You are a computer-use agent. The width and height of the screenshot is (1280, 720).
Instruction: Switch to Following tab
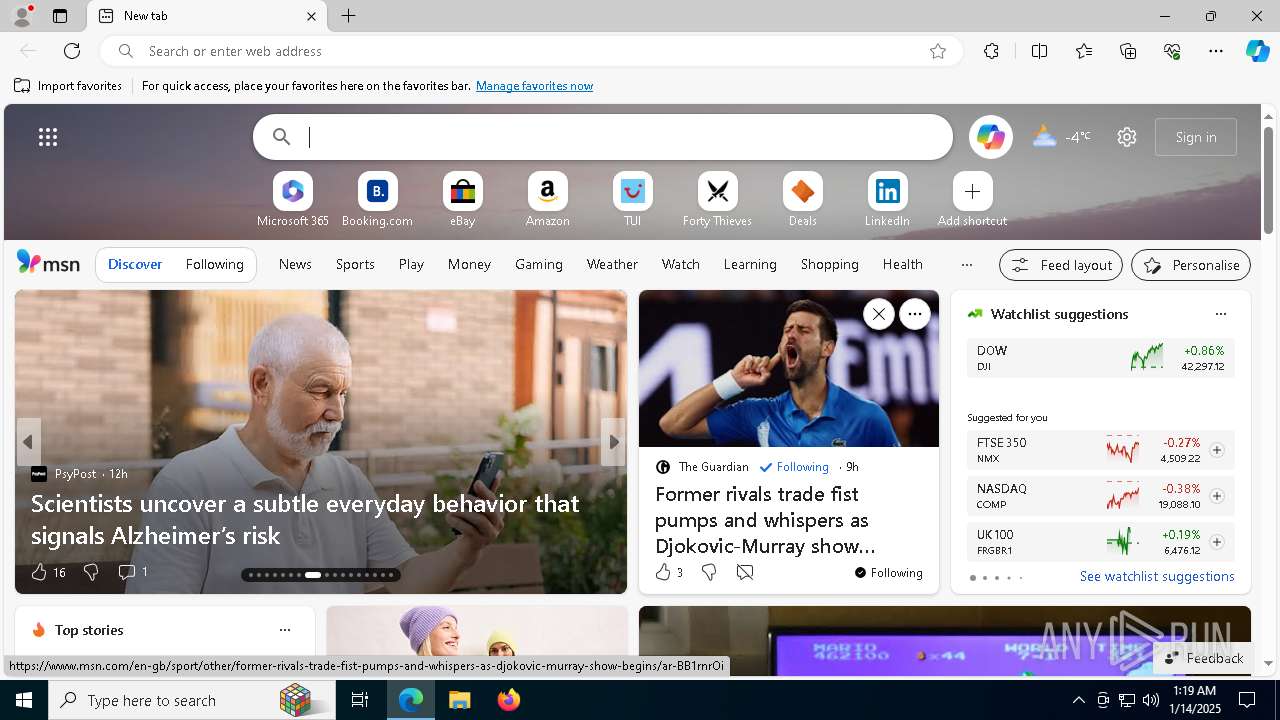(x=215, y=264)
